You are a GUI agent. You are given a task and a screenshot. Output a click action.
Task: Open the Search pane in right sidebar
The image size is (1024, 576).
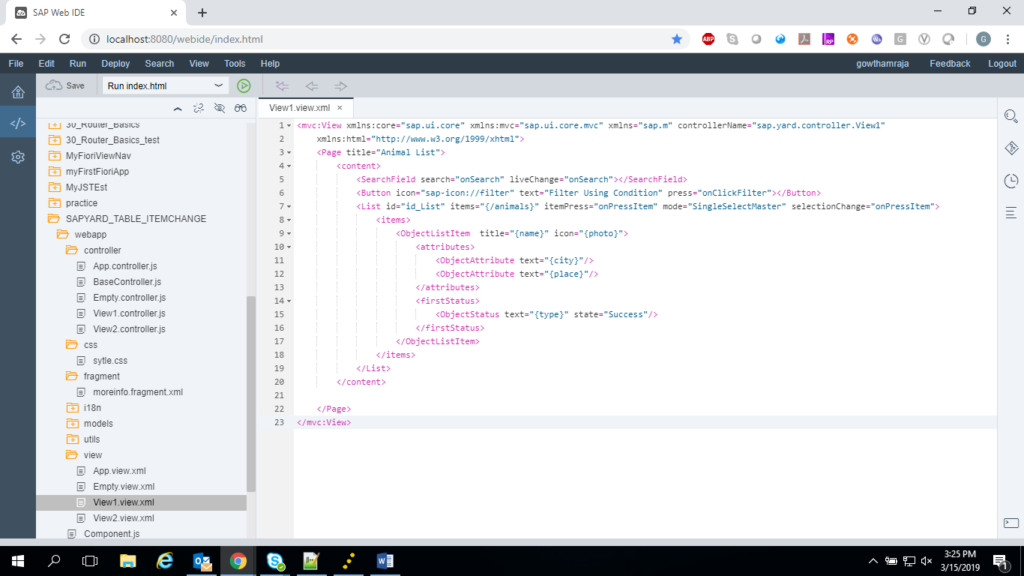coord(1011,117)
